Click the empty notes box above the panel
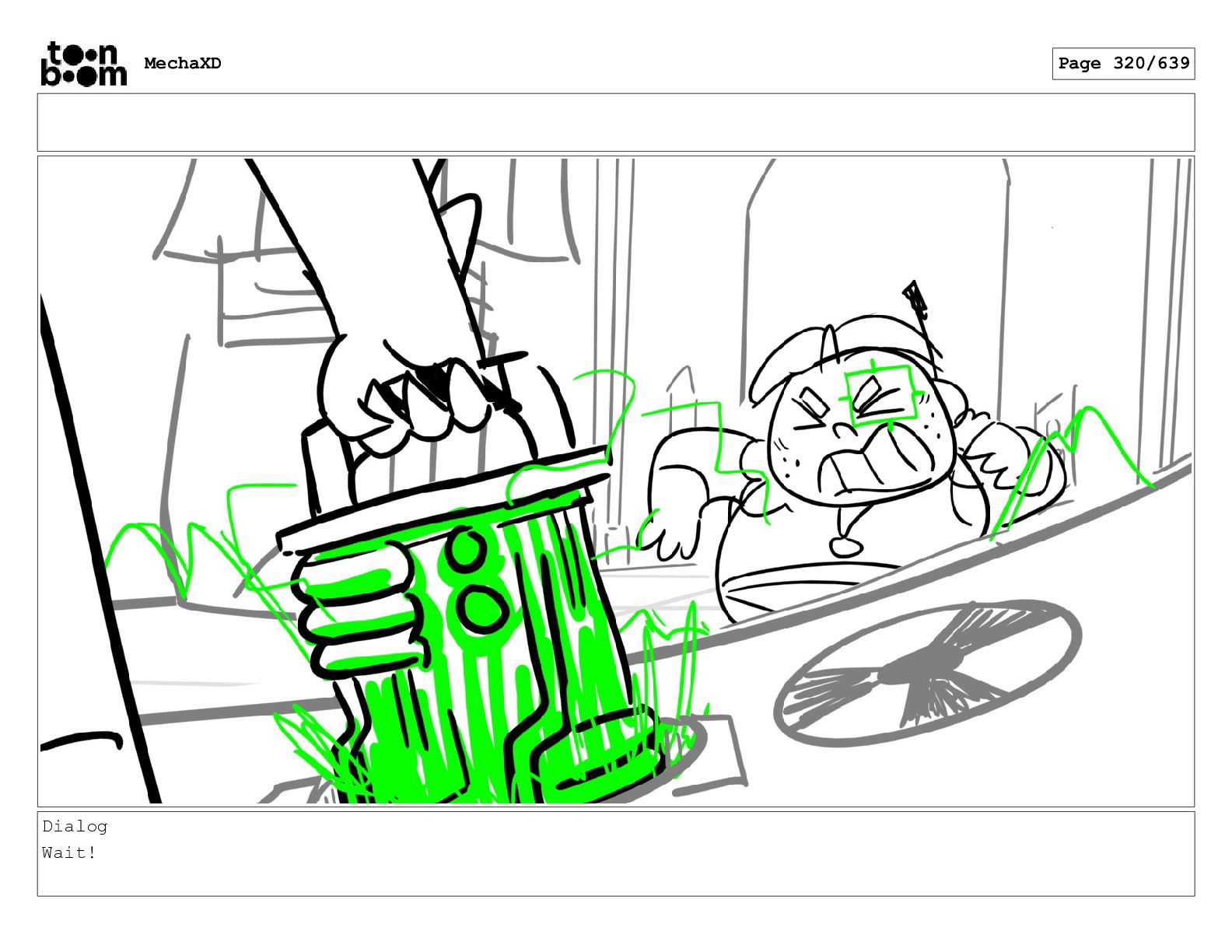 (x=616, y=123)
